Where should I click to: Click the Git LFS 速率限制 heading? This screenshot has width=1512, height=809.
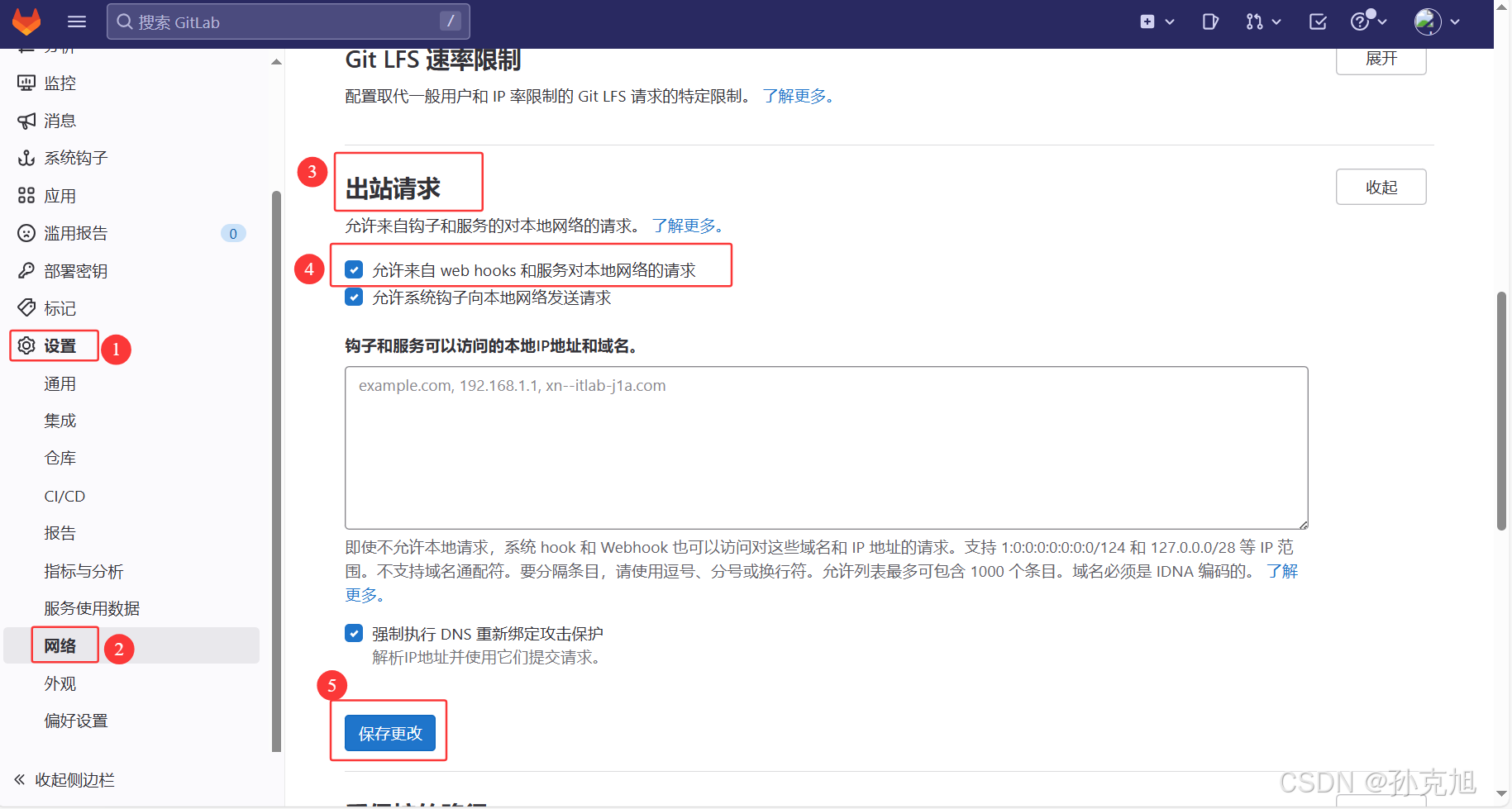(432, 59)
